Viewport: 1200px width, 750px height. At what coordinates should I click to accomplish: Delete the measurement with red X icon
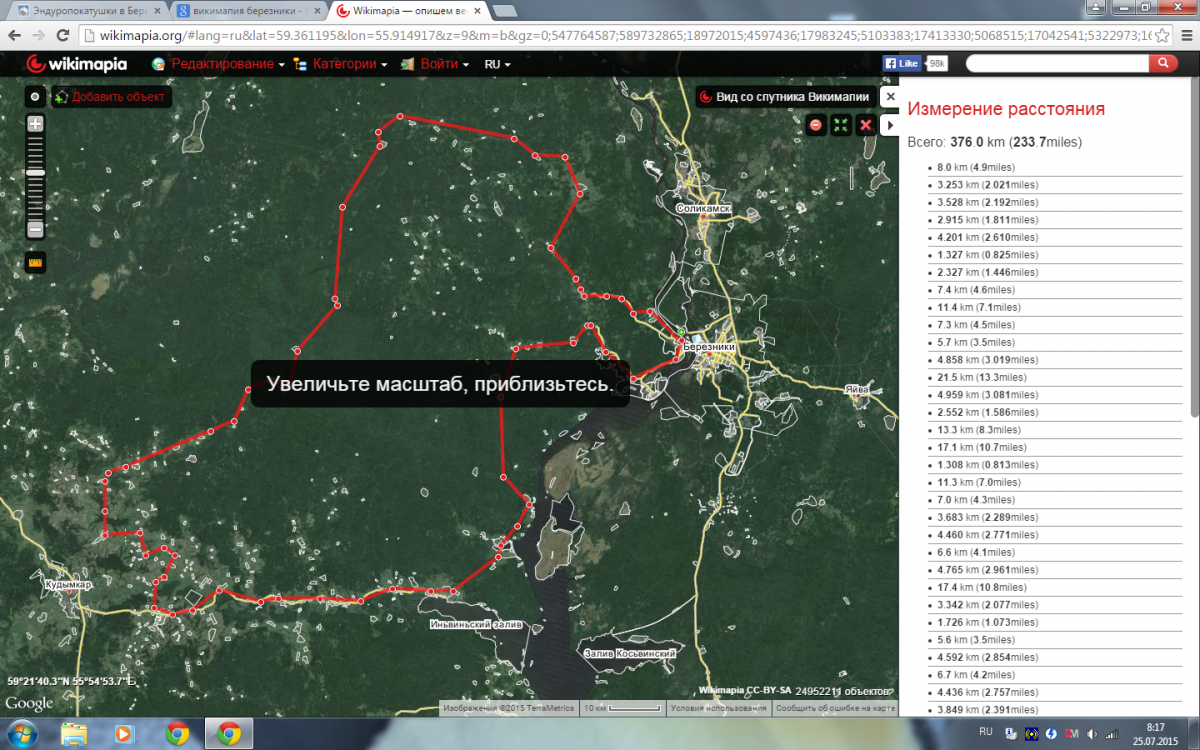click(866, 125)
